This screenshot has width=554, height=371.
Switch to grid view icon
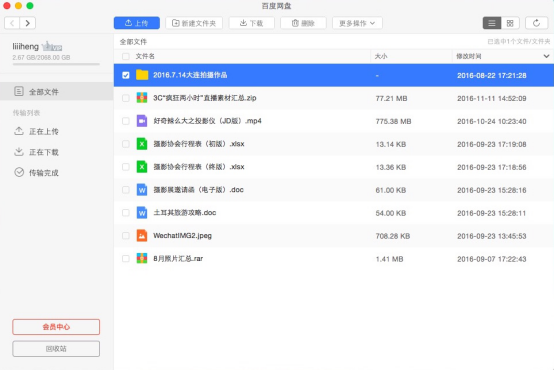pos(510,23)
